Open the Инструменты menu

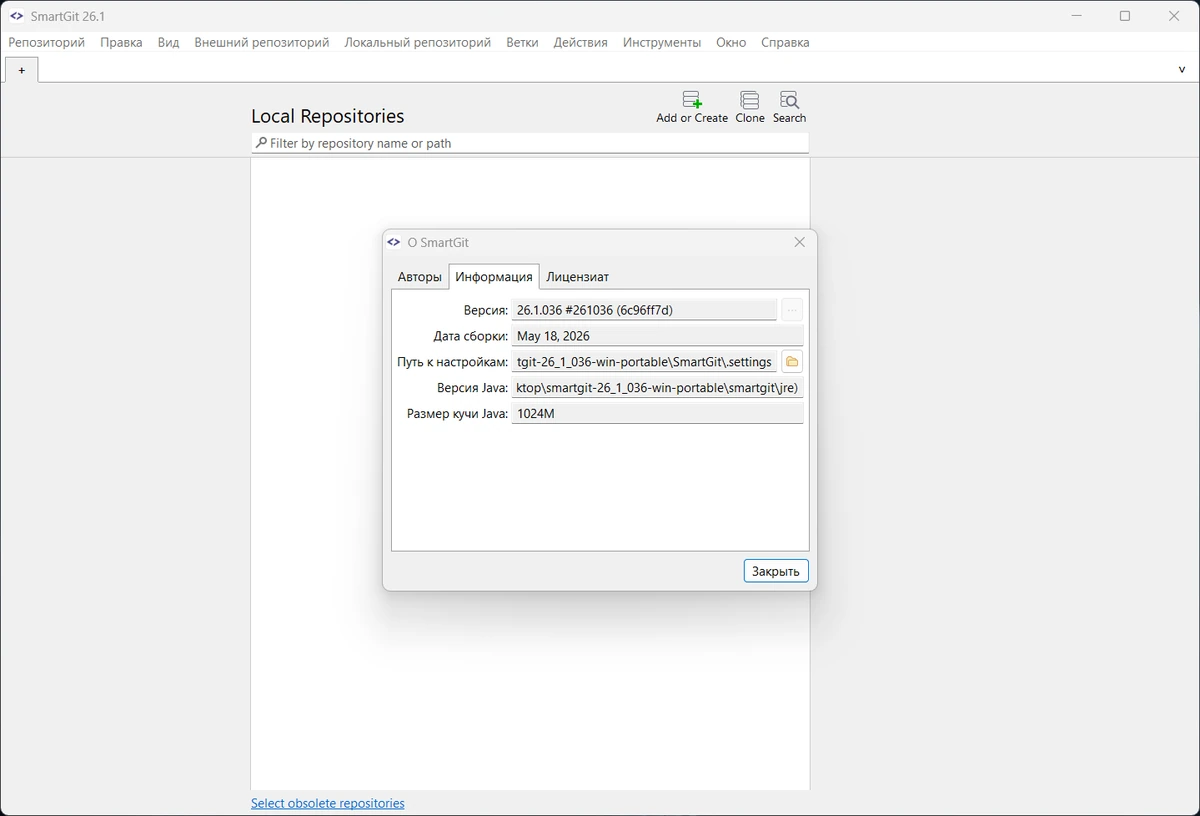(x=662, y=42)
